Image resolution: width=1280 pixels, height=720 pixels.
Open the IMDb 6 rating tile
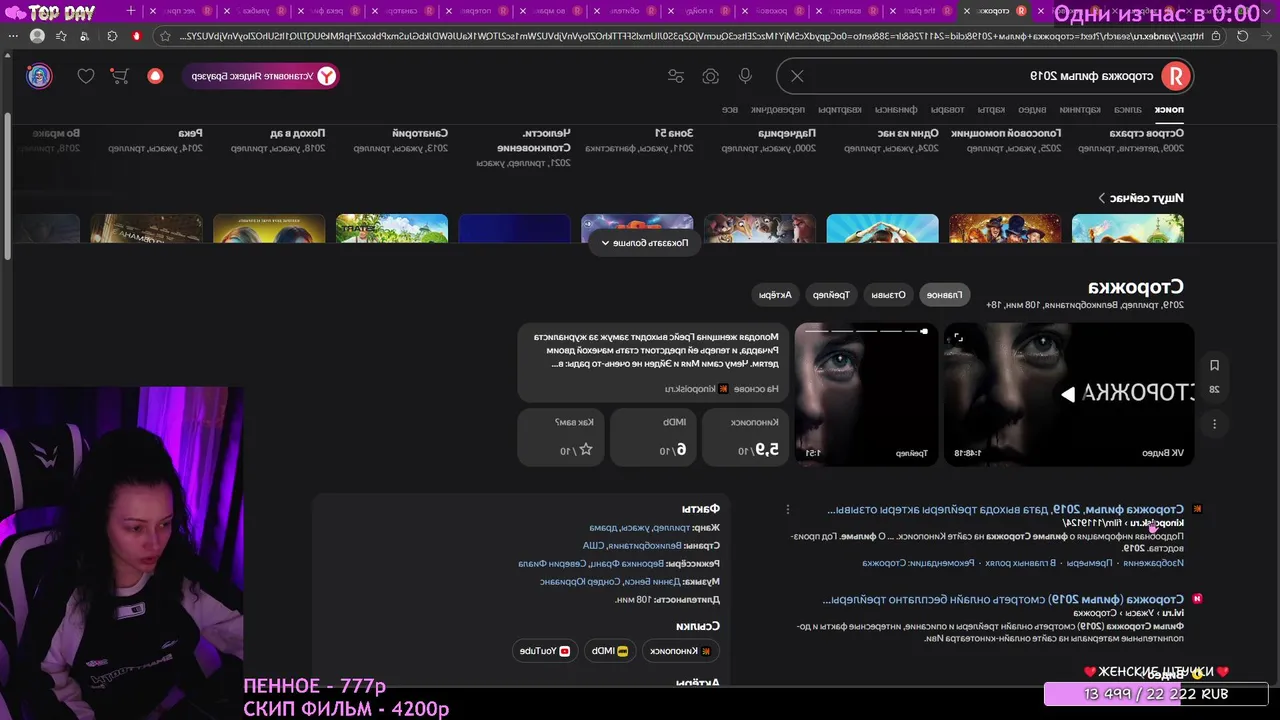coord(654,437)
